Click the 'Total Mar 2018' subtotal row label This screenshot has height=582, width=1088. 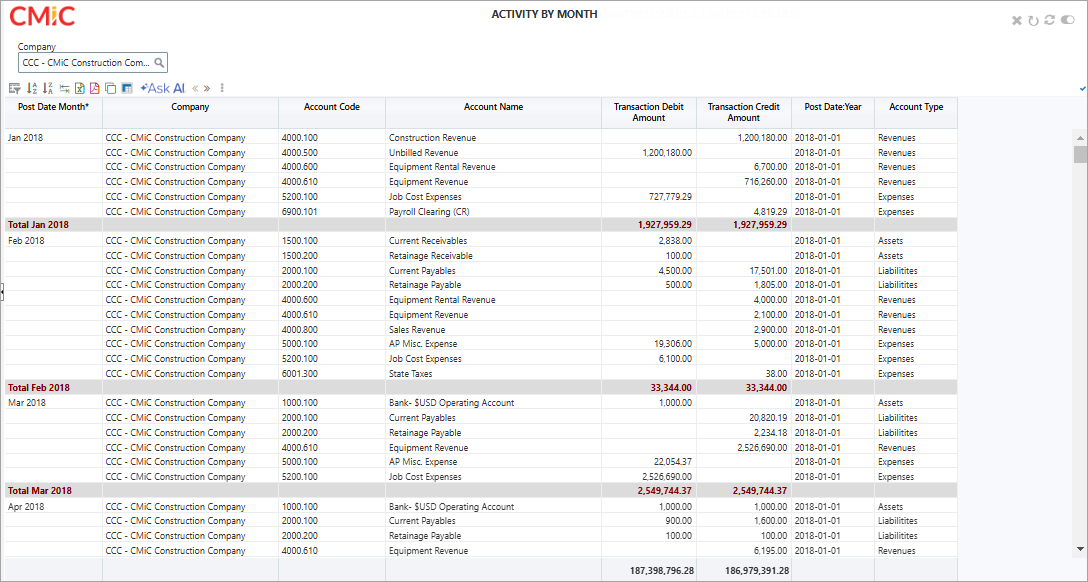[40, 490]
